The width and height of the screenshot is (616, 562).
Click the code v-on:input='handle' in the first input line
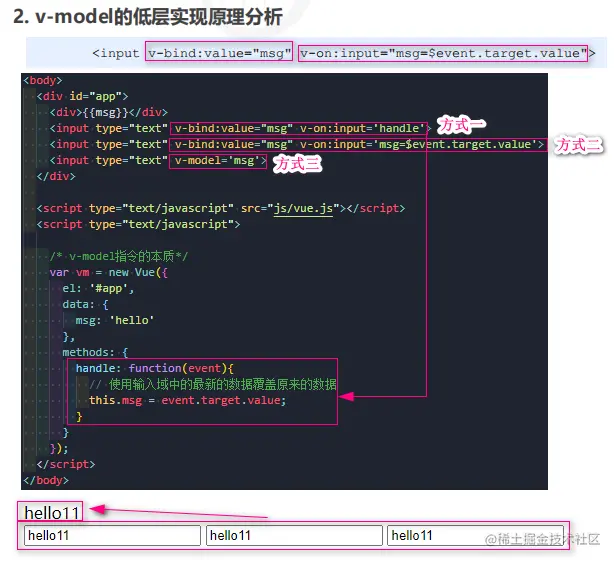pos(362,128)
